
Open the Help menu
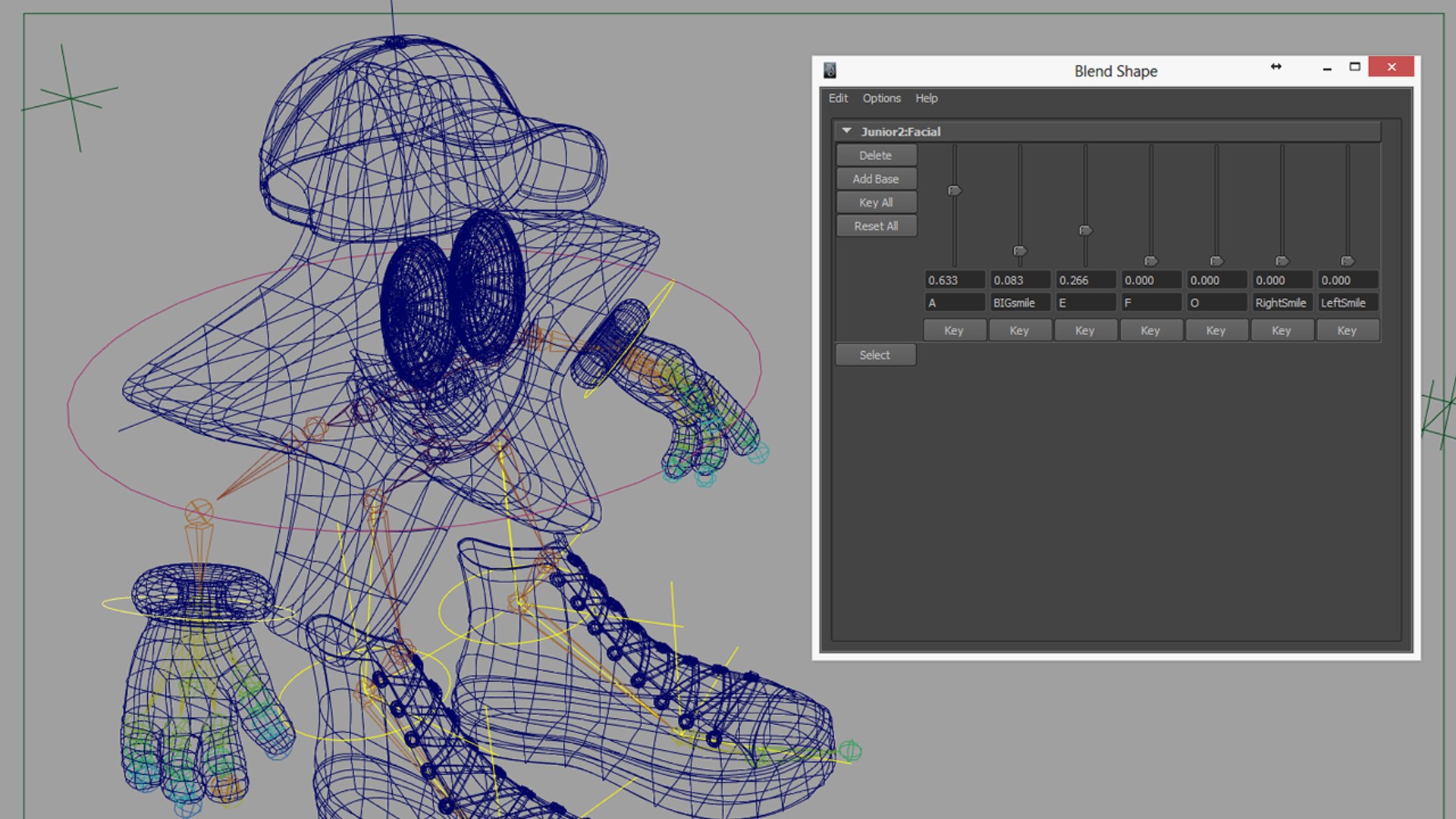pos(926,98)
